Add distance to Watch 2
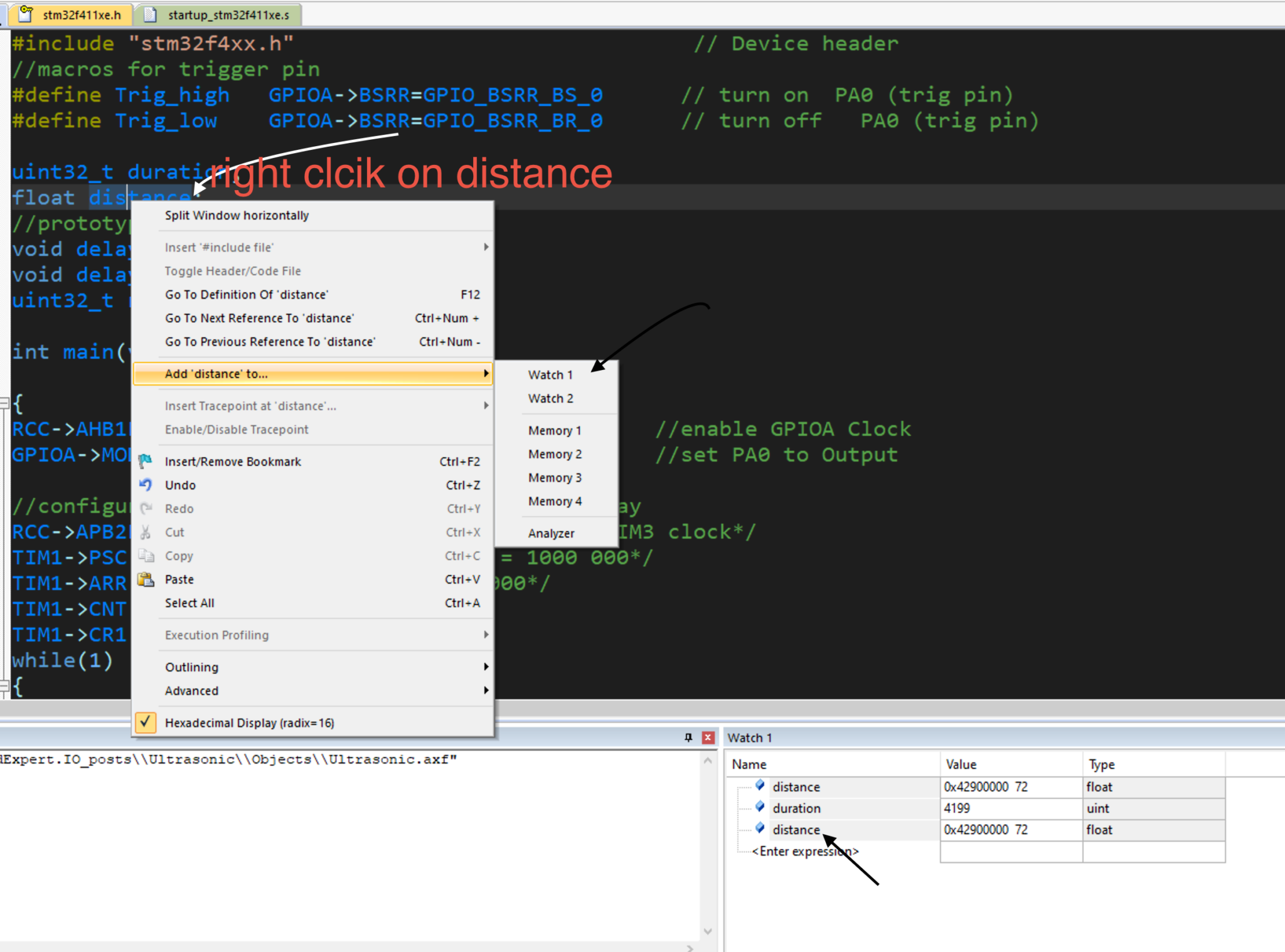The width and height of the screenshot is (1285, 952). click(x=550, y=398)
